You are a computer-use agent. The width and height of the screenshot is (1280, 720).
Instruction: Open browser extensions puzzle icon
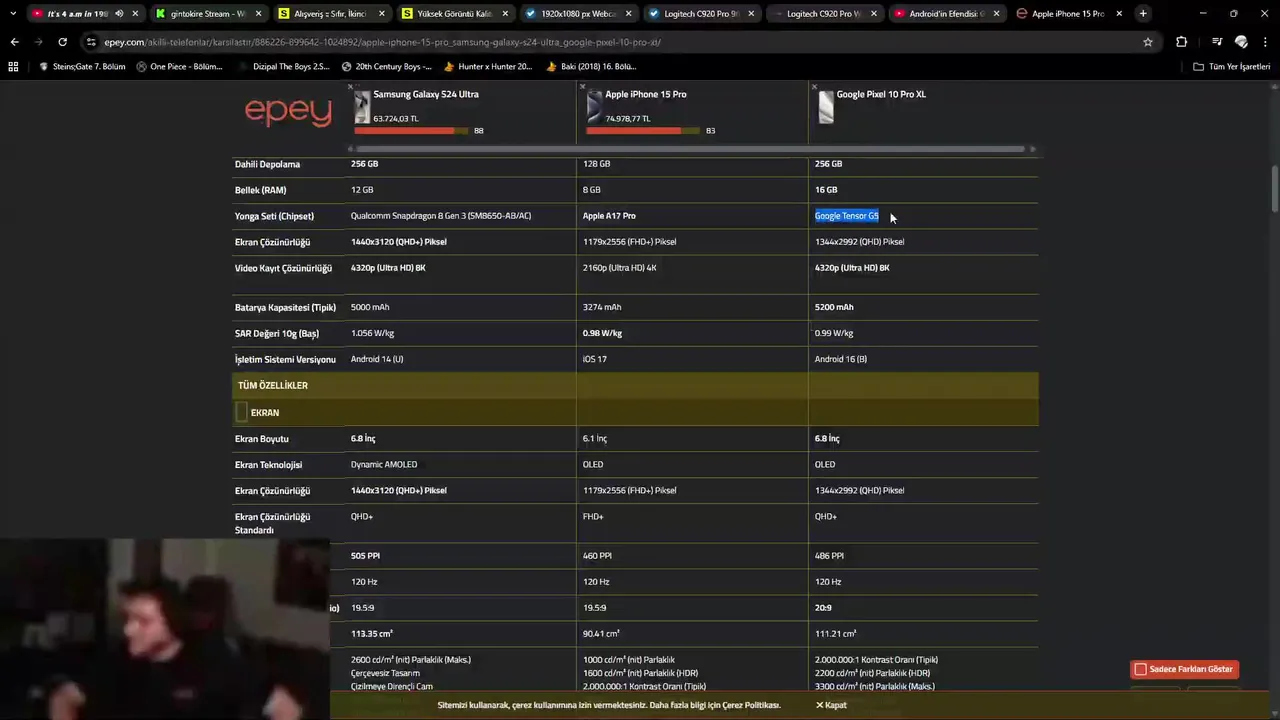pyautogui.click(x=1181, y=42)
